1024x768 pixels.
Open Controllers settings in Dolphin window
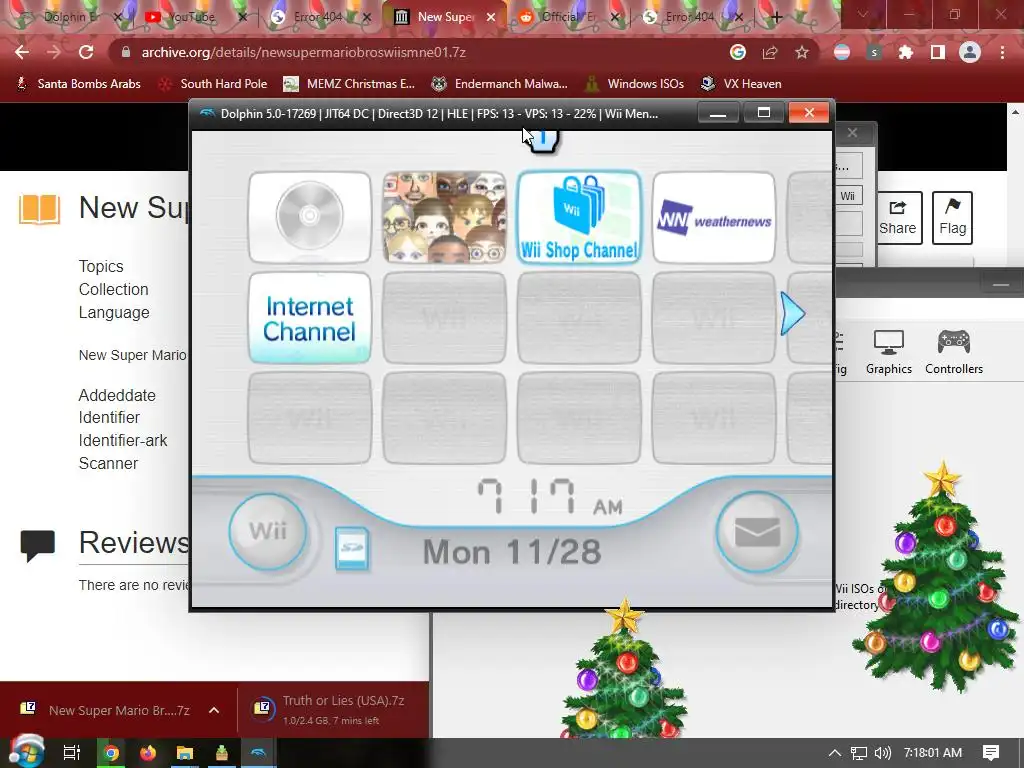953,353
